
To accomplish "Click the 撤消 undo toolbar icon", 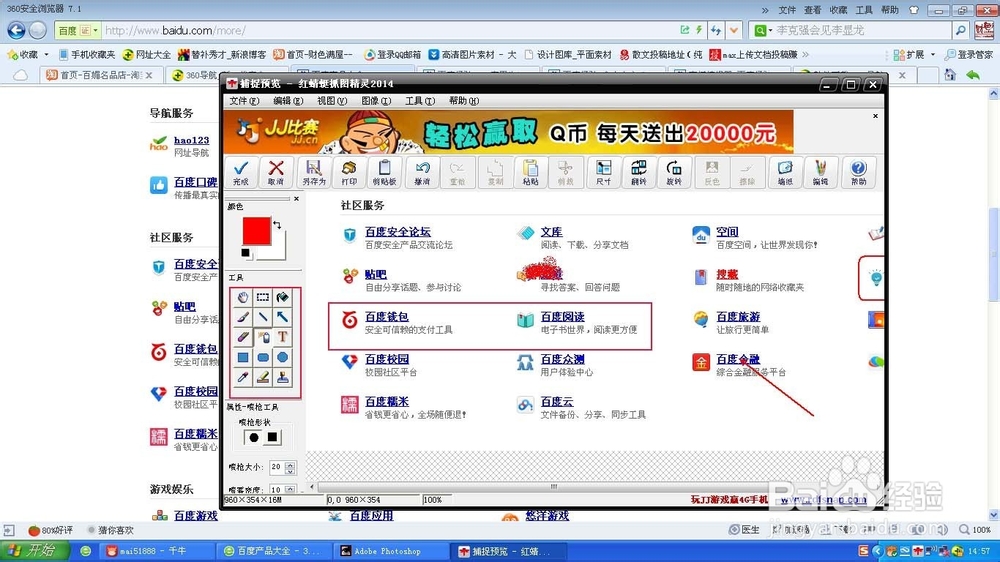I will click(x=422, y=172).
